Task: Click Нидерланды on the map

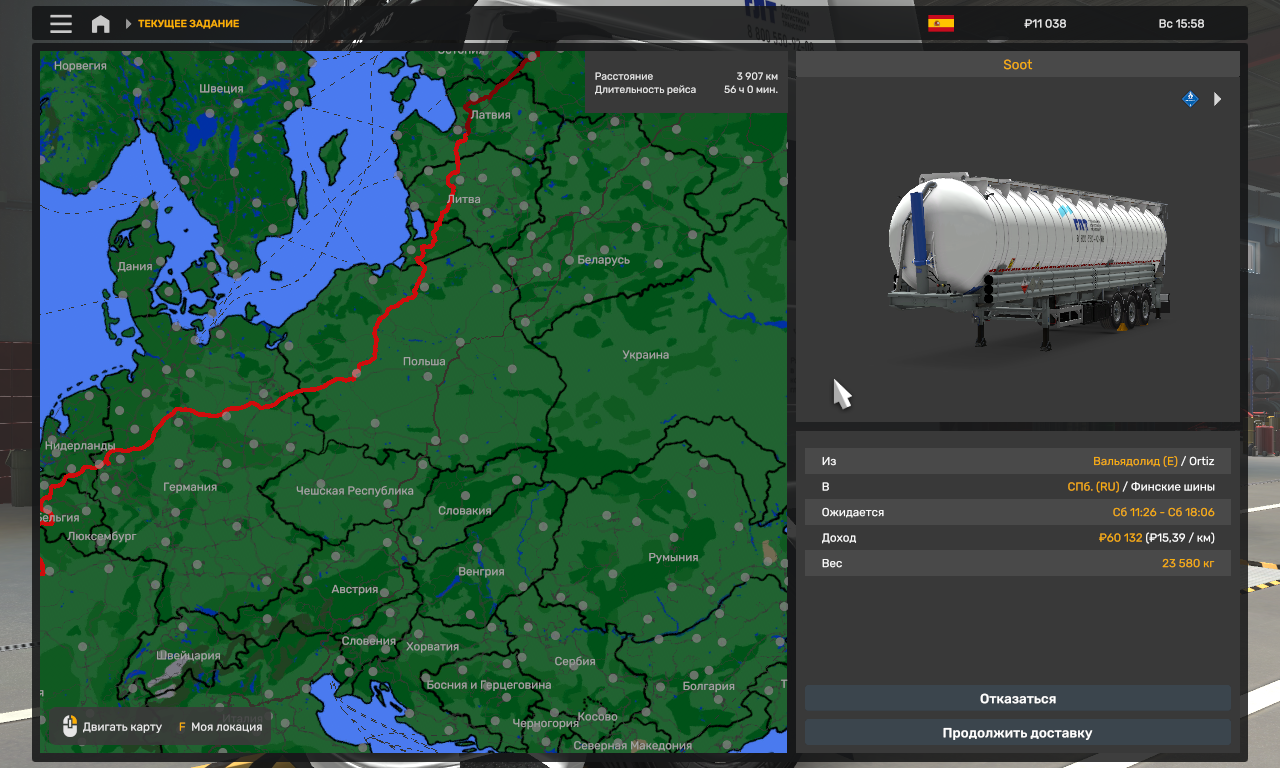Action: [x=78, y=445]
